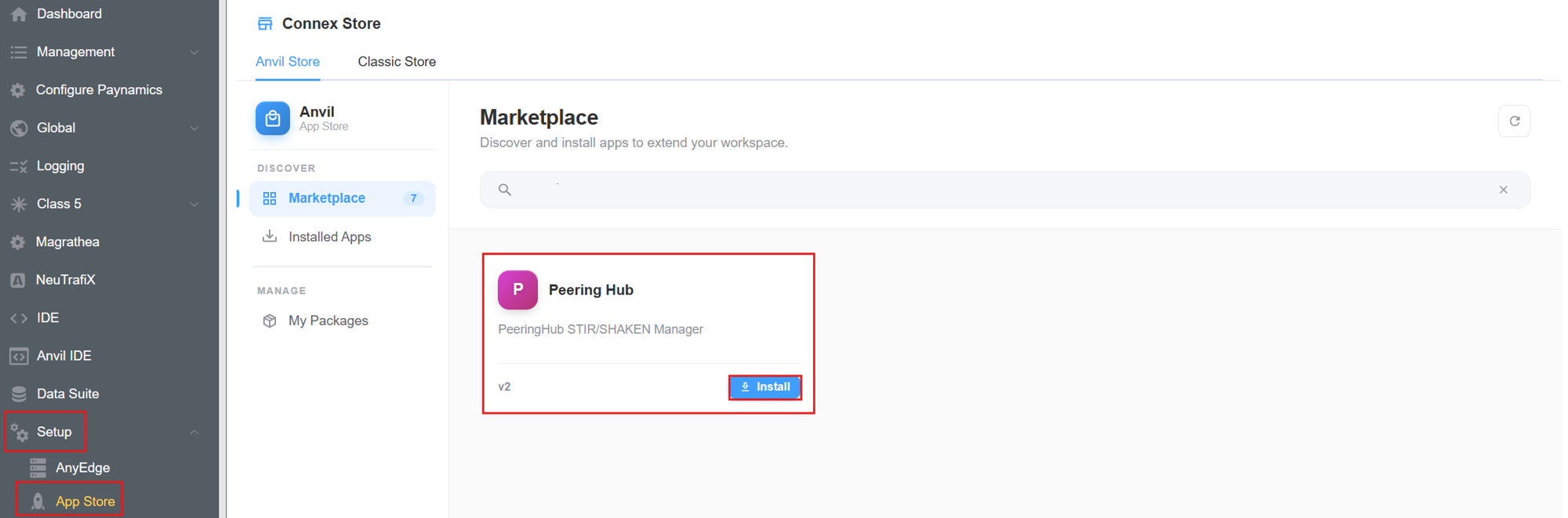Viewport: 1568px width, 518px height.
Task: Switch to the Classic Store tab
Action: tap(397, 62)
